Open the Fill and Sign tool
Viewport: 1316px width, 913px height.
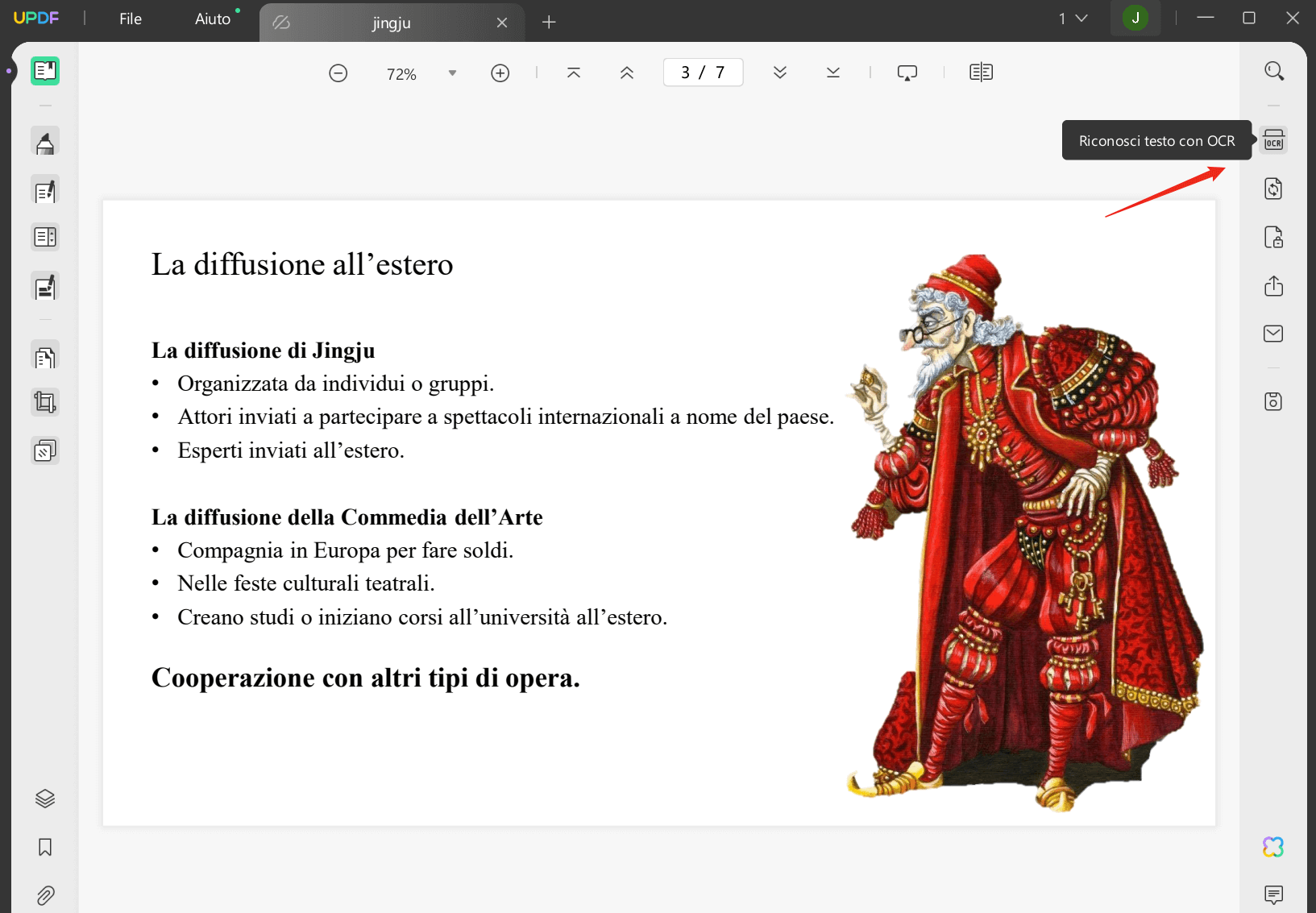click(45, 286)
